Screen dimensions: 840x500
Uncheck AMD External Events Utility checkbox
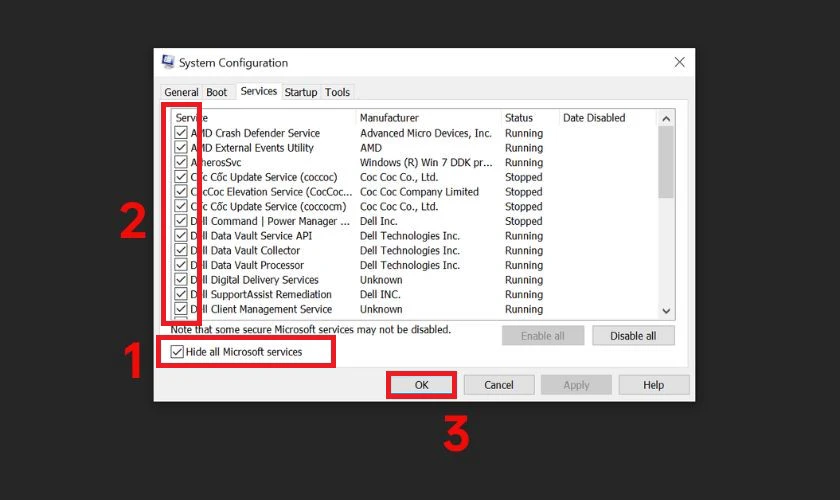(x=181, y=147)
